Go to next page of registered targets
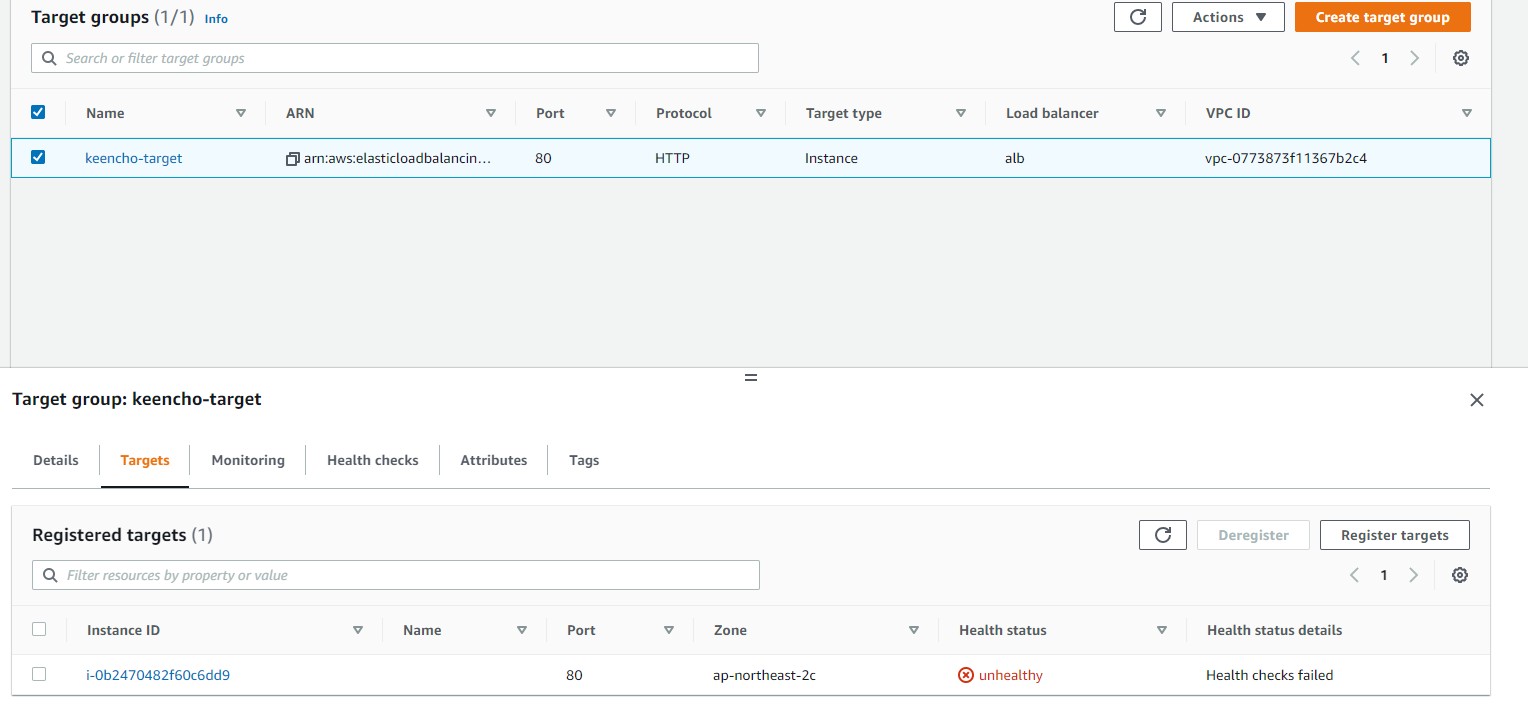Image resolution: width=1528 pixels, height=727 pixels. pos(1413,575)
